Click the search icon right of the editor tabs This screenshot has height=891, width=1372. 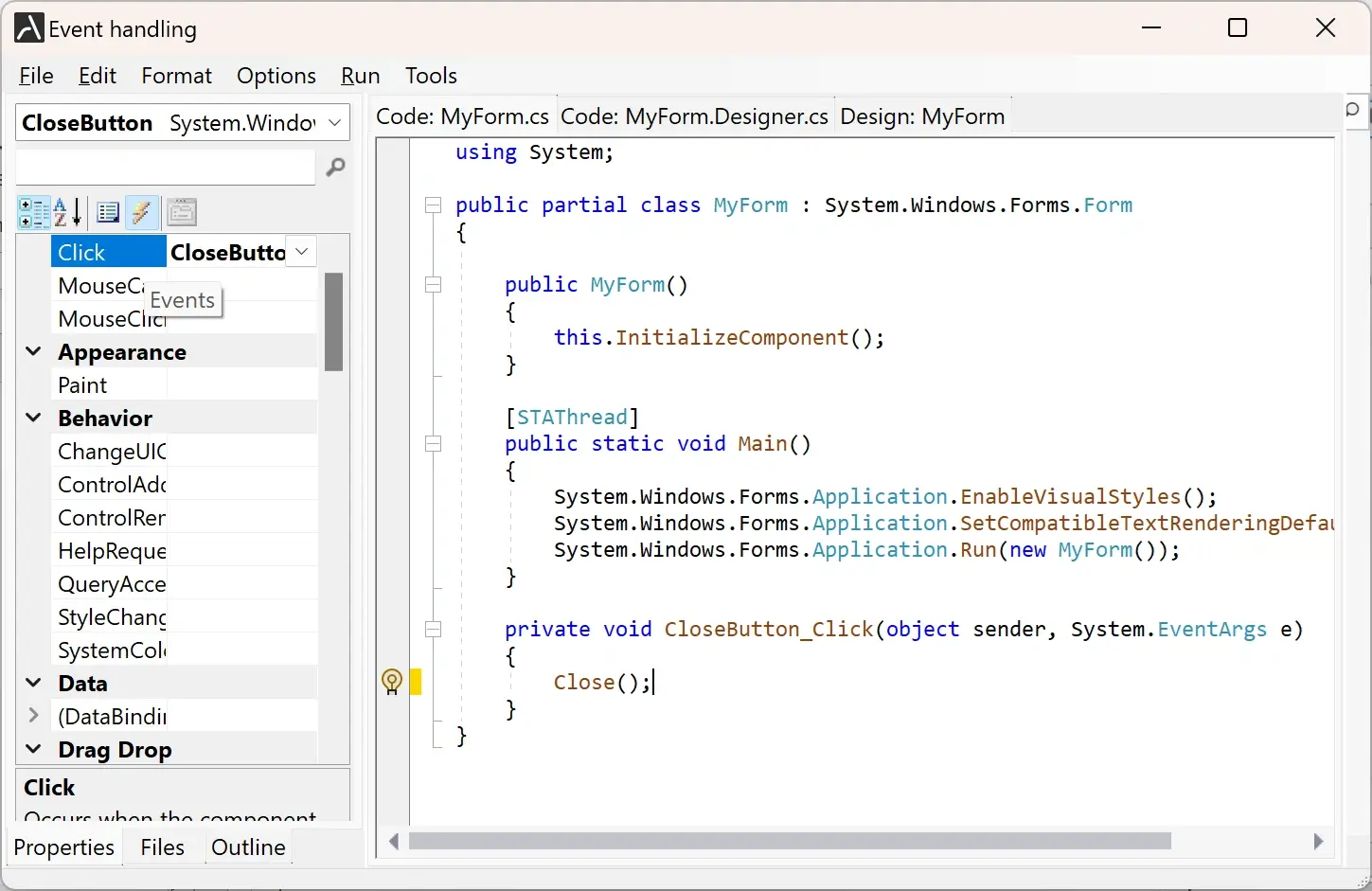click(1353, 111)
